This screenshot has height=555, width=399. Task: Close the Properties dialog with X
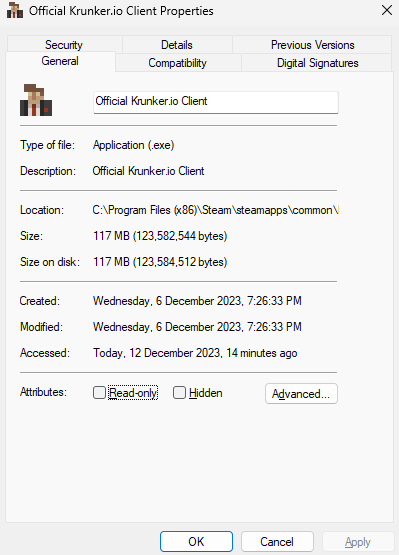click(387, 10)
